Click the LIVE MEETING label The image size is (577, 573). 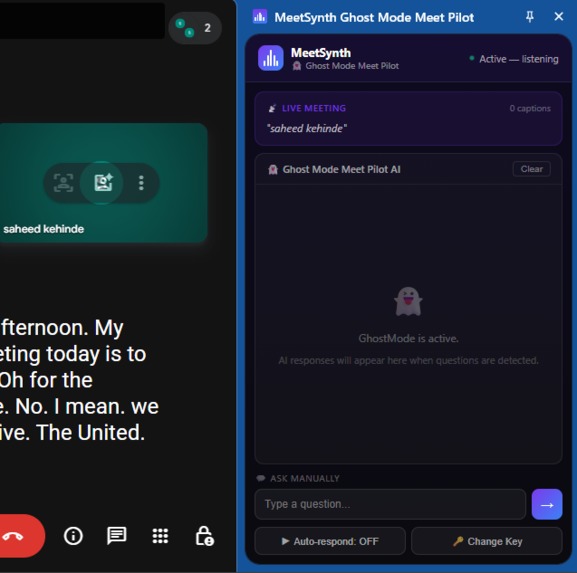pyautogui.click(x=314, y=108)
